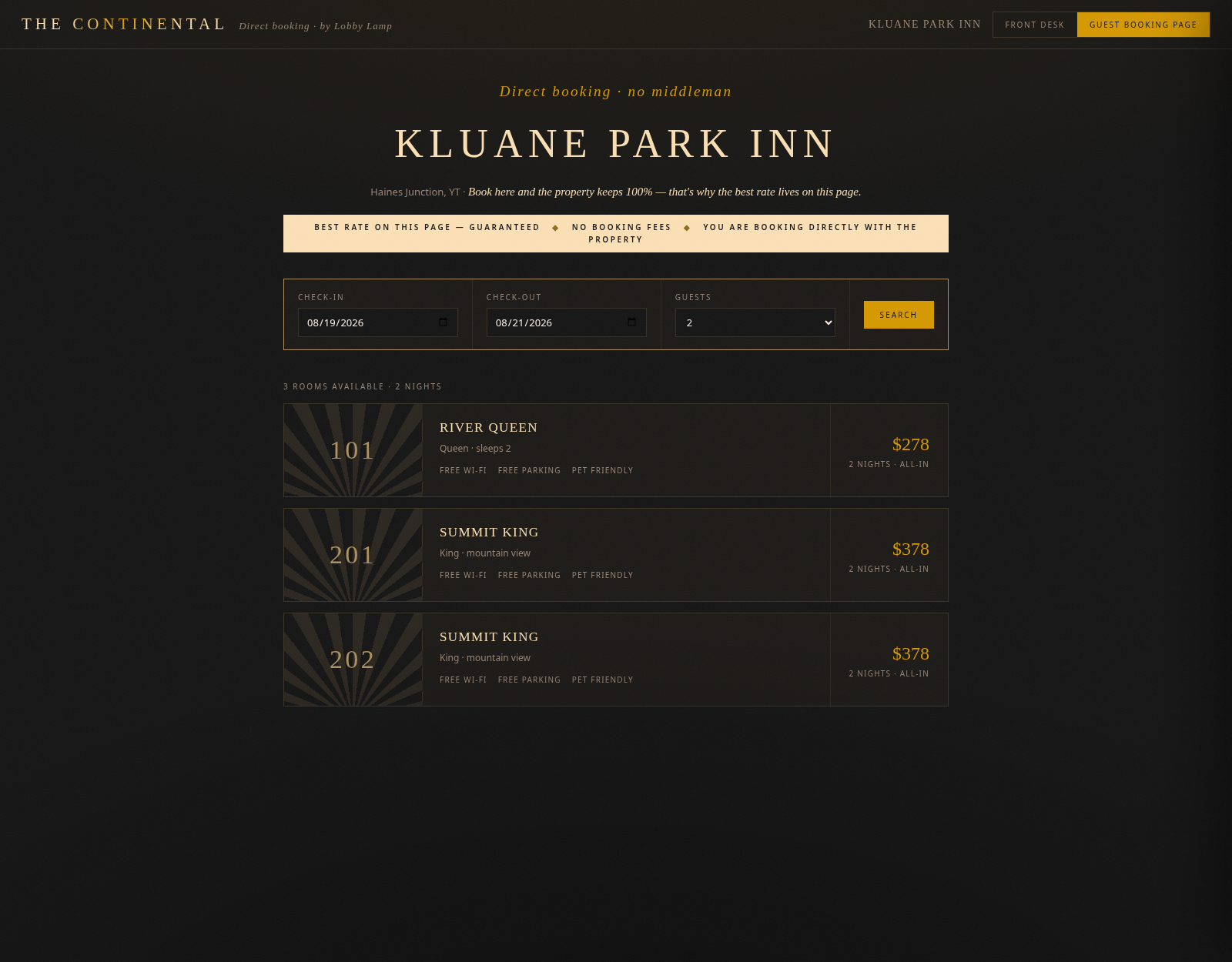Open the check-out date calendar picker icon

point(631,322)
